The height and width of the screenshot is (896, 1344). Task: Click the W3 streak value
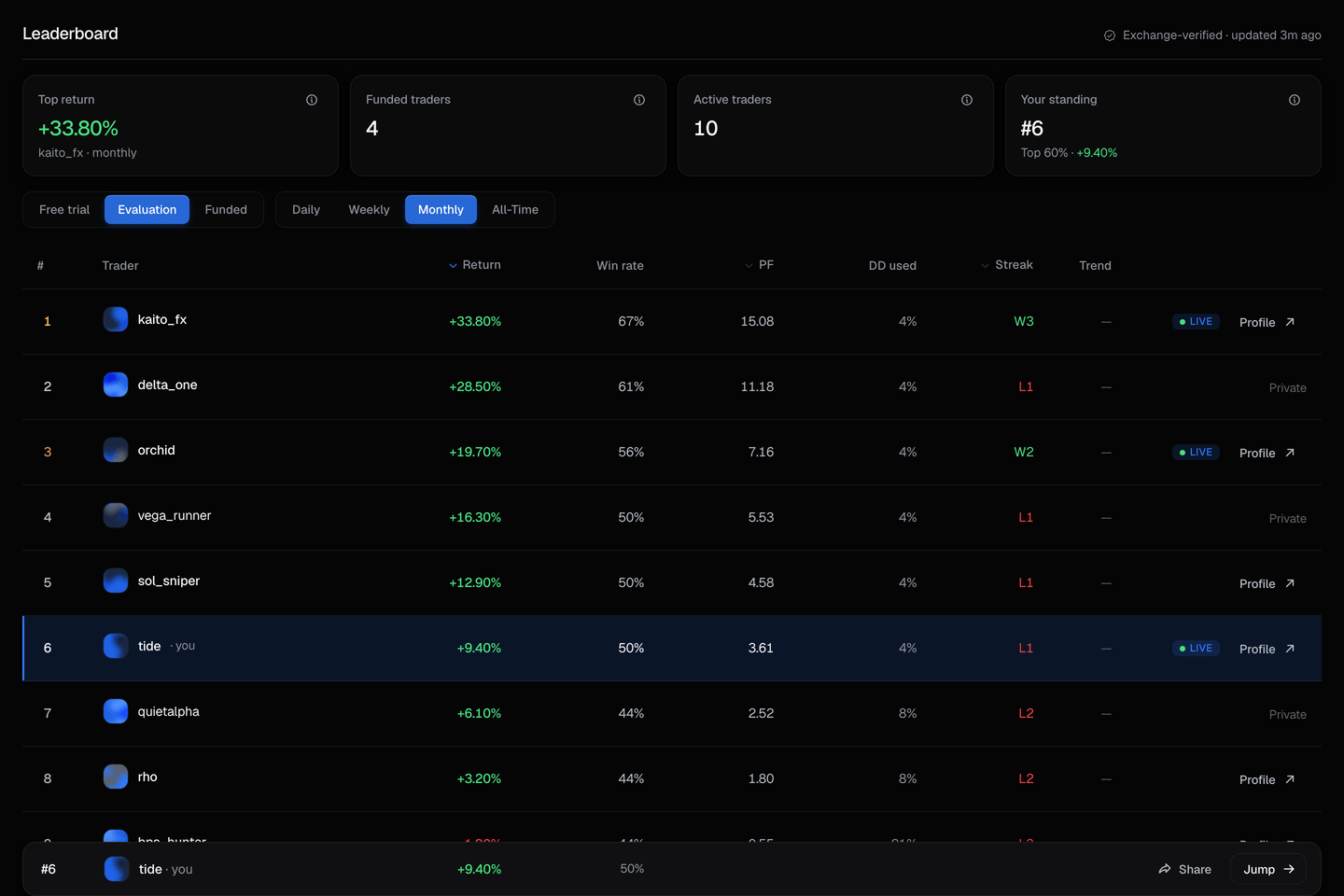pos(1024,321)
